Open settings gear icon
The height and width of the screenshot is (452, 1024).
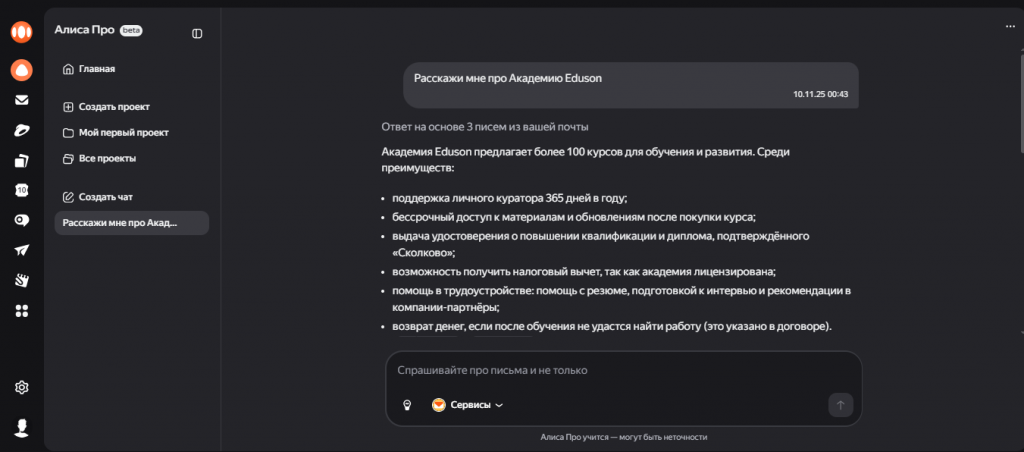[21, 387]
